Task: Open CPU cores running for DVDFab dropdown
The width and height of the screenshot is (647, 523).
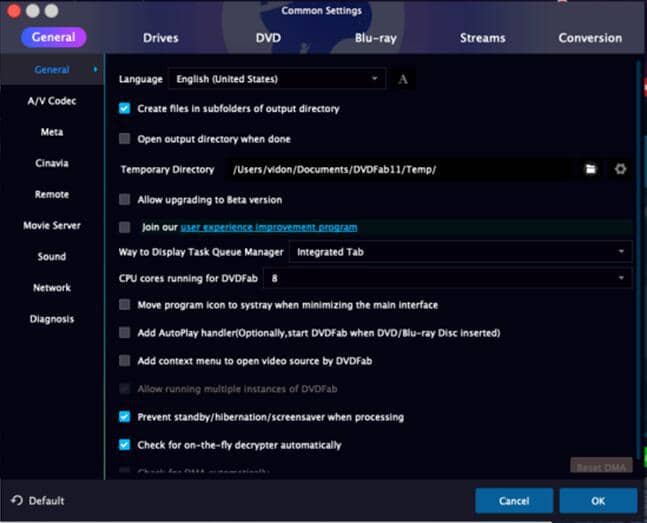Action: [447, 278]
